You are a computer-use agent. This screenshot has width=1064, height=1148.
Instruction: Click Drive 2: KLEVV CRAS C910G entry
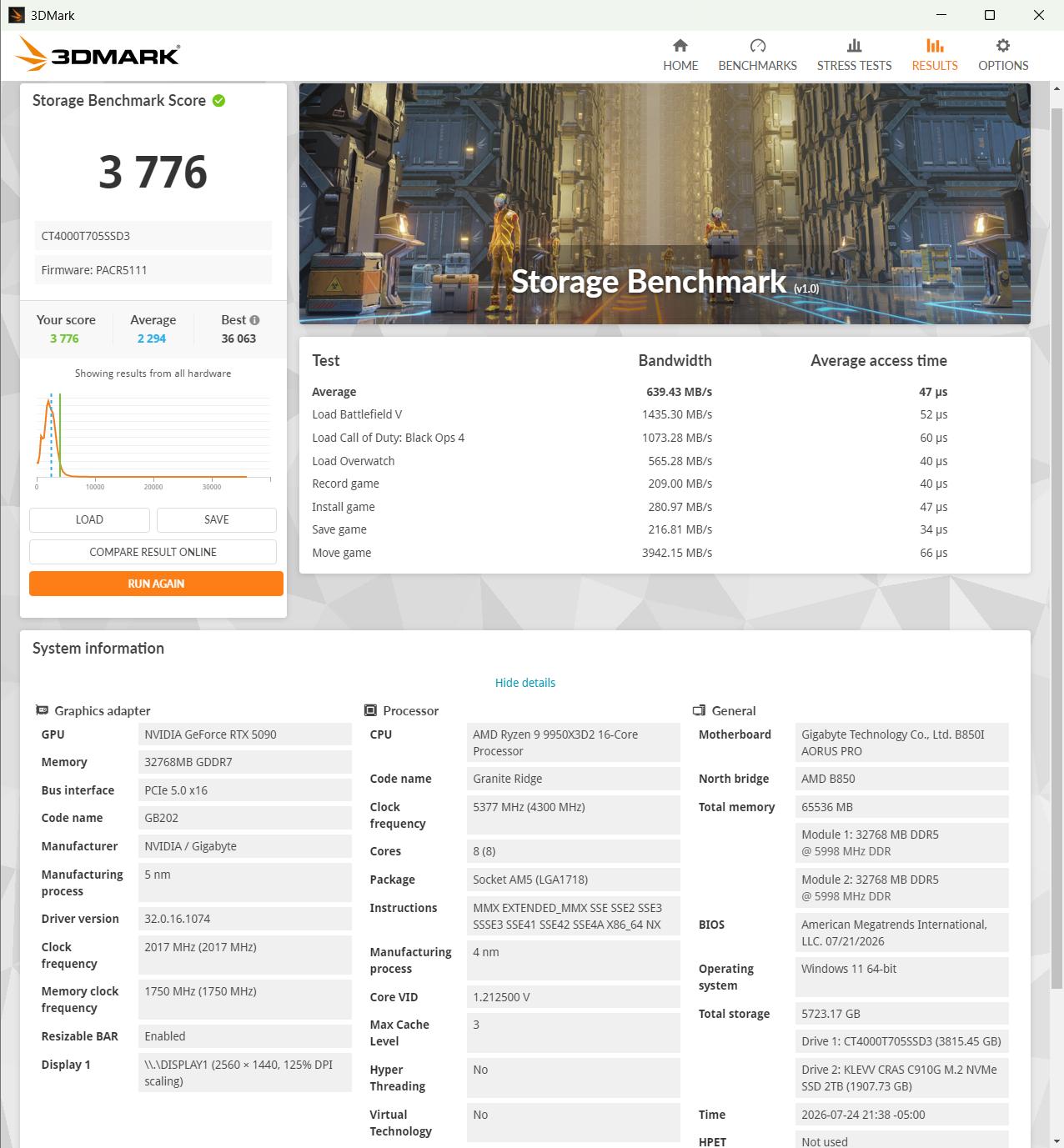(901, 1078)
